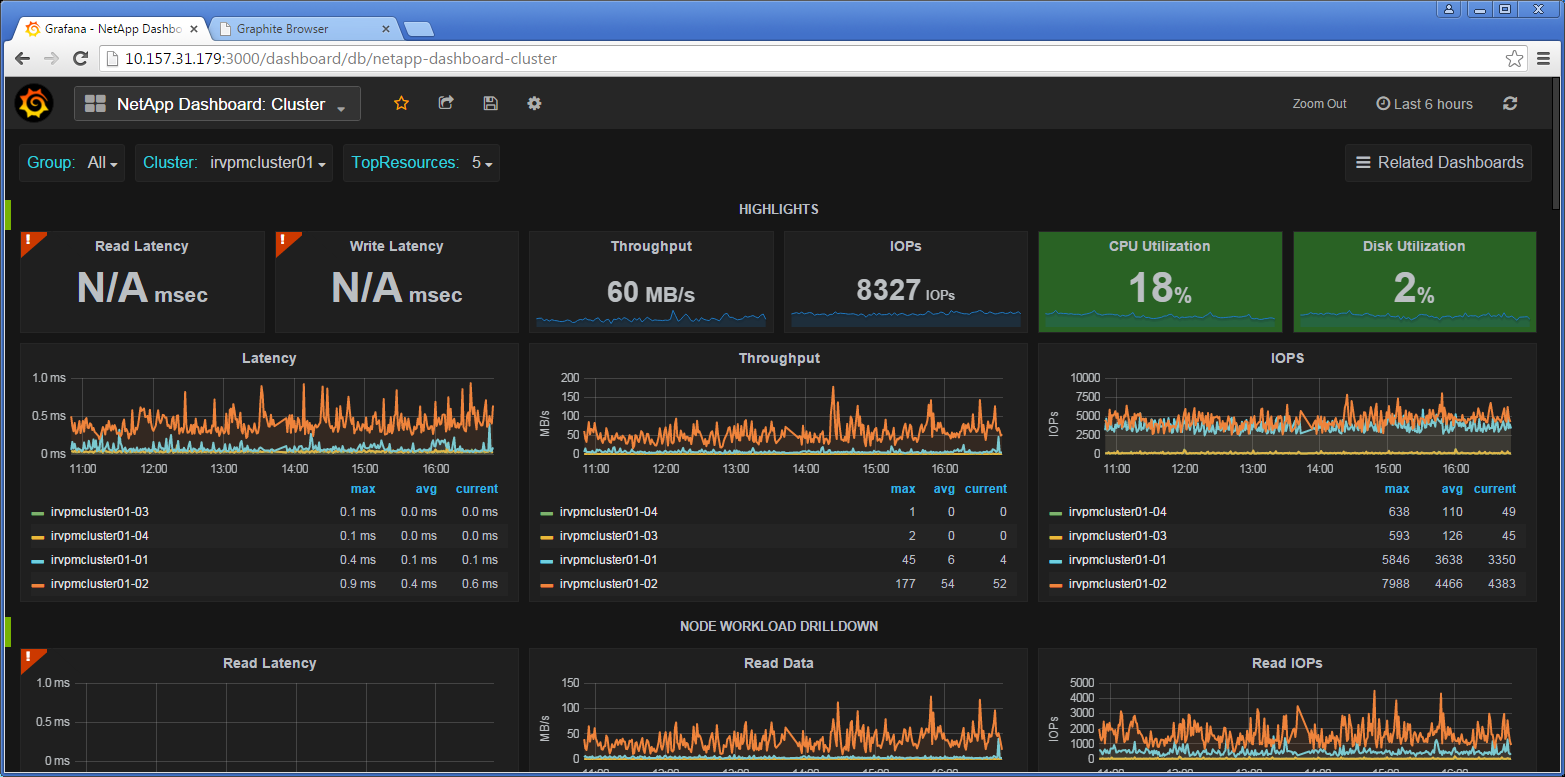The height and width of the screenshot is (777, 1565).
Task: Open Chrome browser menu icon
Action: [1544, 59]
